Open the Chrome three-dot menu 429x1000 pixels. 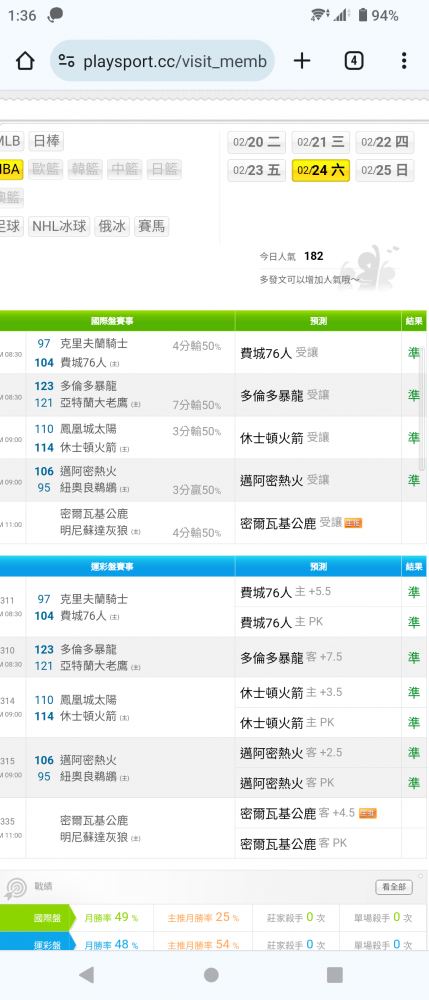(404, 61)
